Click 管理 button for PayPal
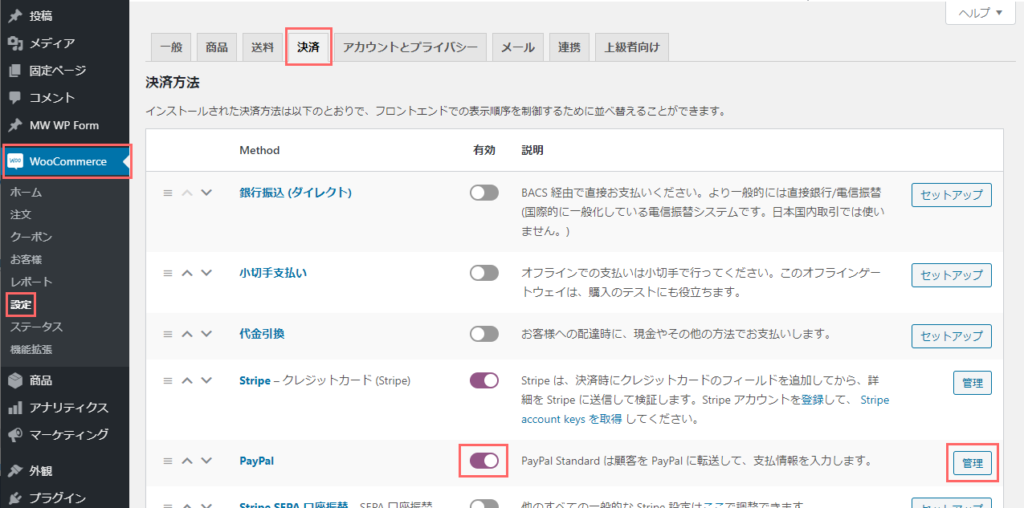The width and height of the screenshot is (1024, 508). pos(972,463)
